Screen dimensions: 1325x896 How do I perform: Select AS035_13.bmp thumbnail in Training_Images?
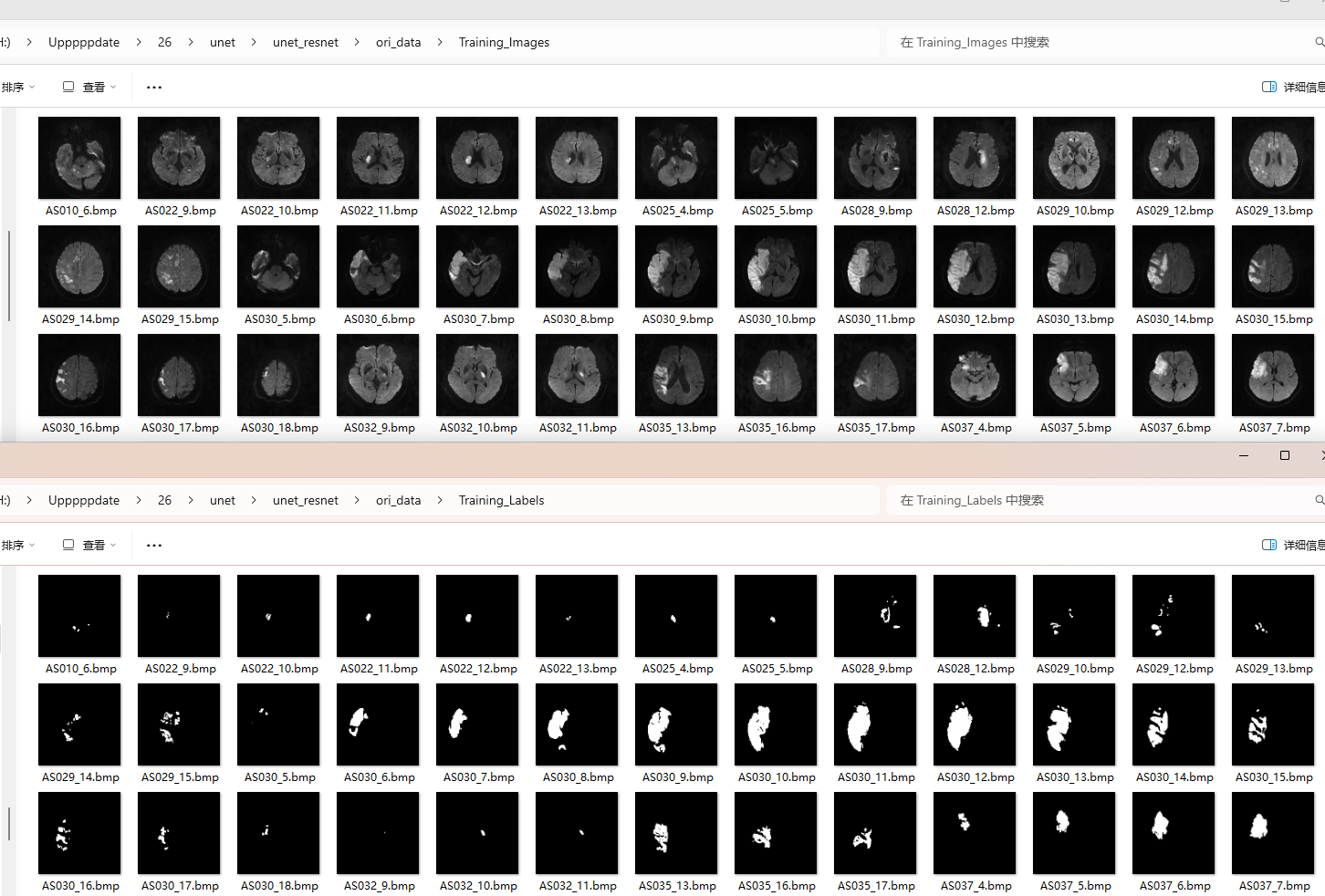pos(676,375)
